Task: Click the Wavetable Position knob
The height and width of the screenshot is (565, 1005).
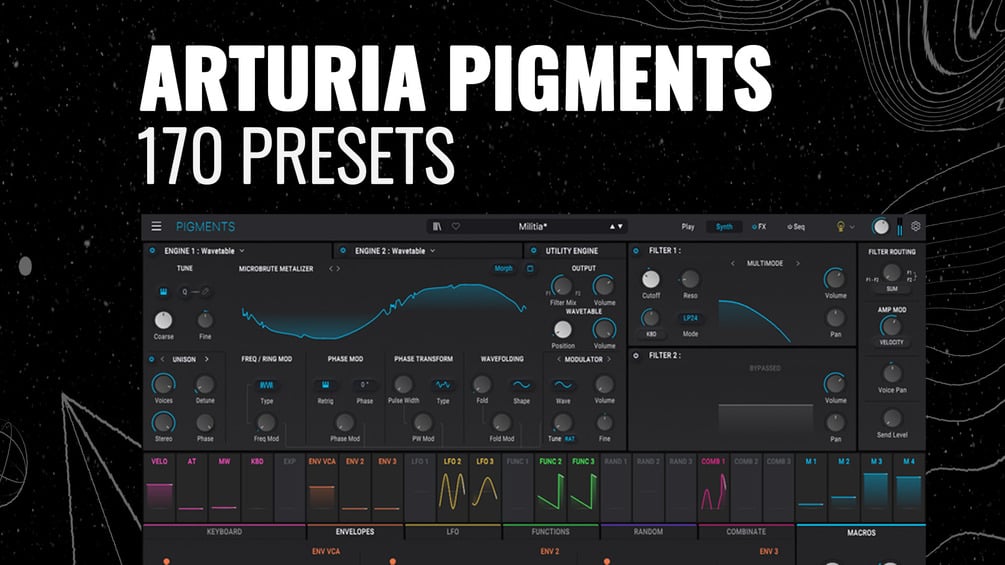Action: pos(562,329)
